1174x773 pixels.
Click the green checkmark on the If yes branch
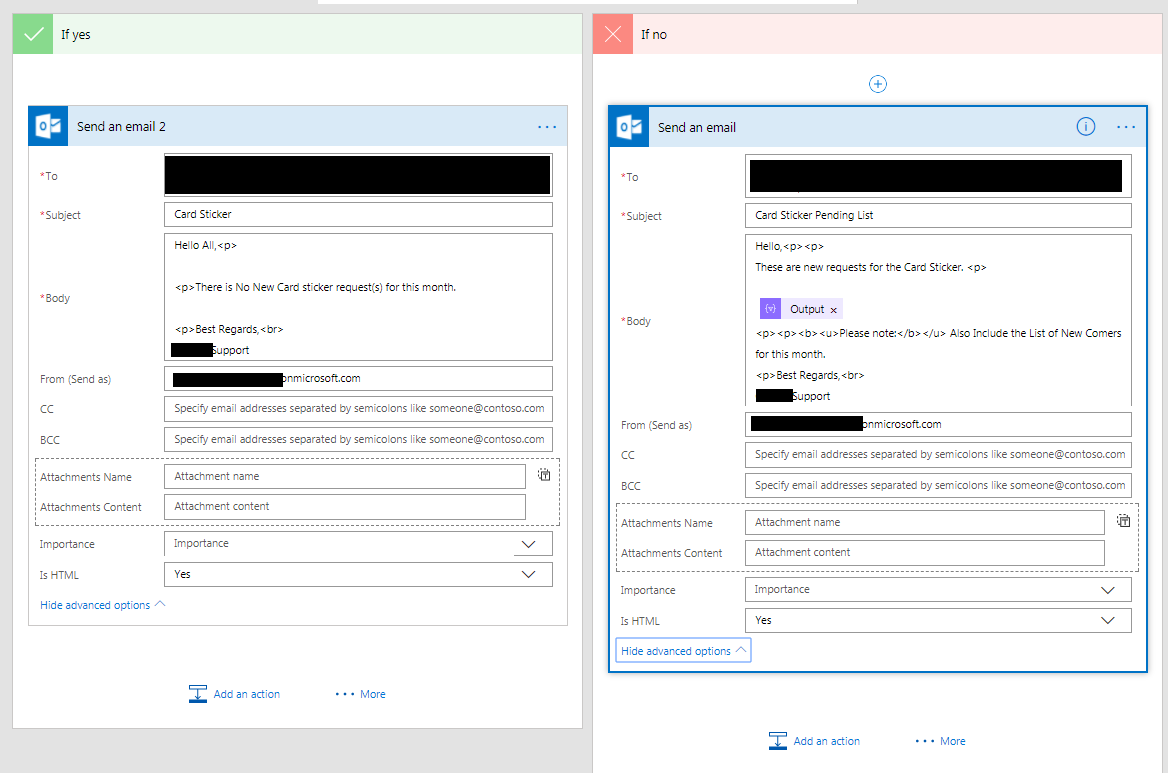32,33
